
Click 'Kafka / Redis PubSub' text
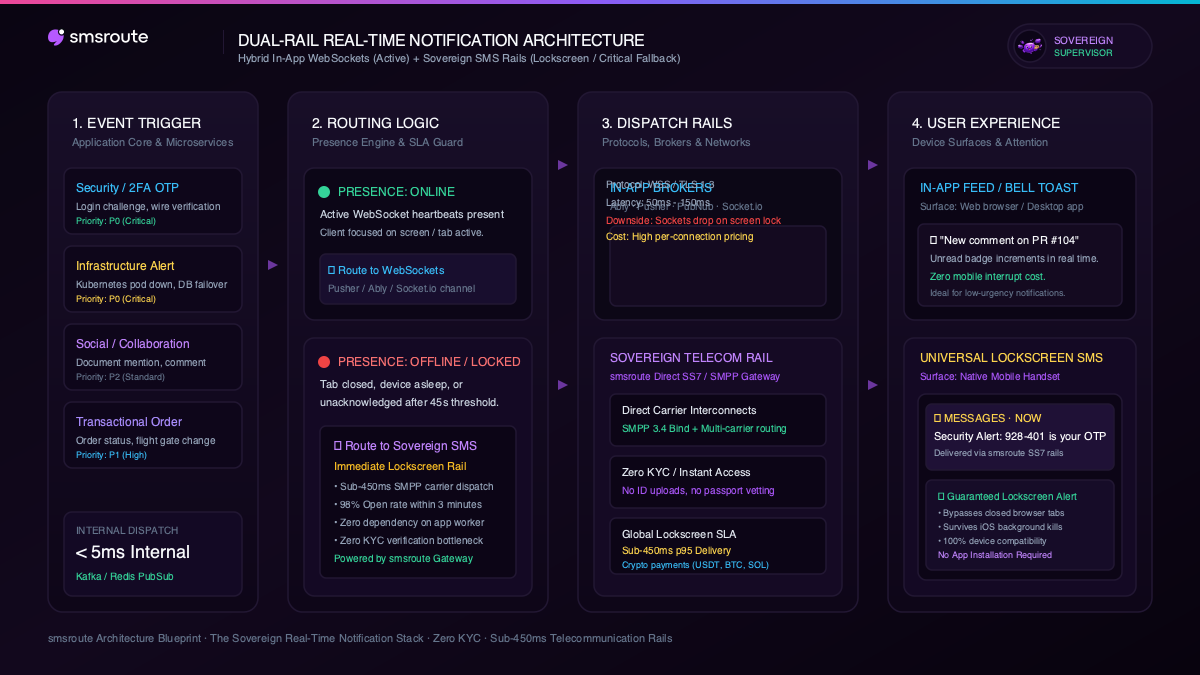pyautogui.click(x=124, y=576)
